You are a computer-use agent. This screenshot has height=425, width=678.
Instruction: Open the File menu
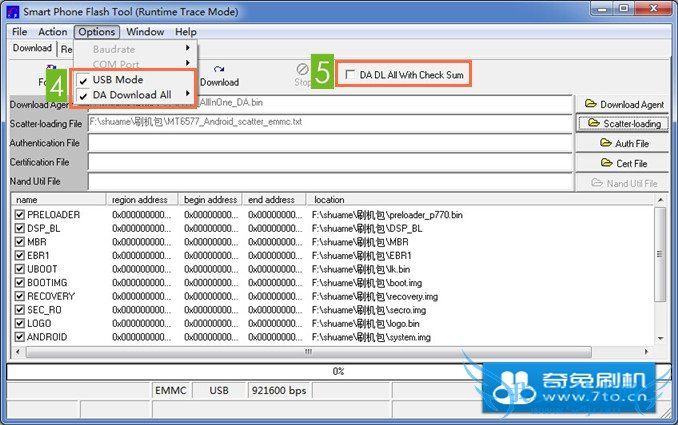19,32
